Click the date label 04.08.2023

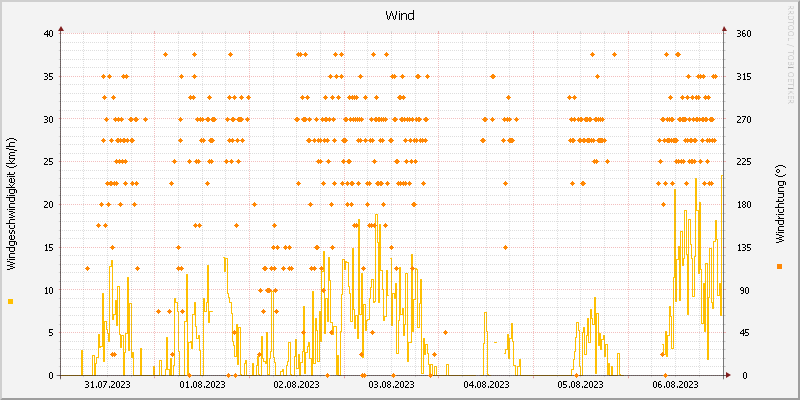tap(486, 384)
